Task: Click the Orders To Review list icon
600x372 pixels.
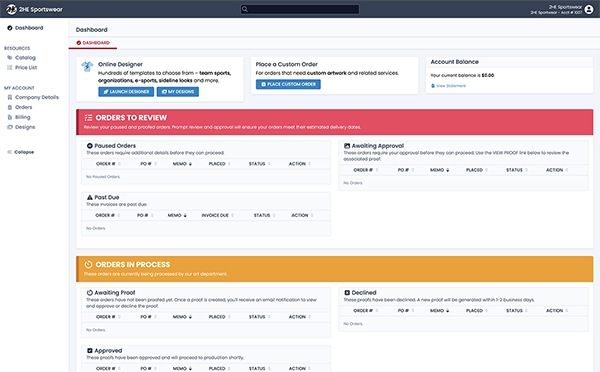Action: (x=88, y=118)
